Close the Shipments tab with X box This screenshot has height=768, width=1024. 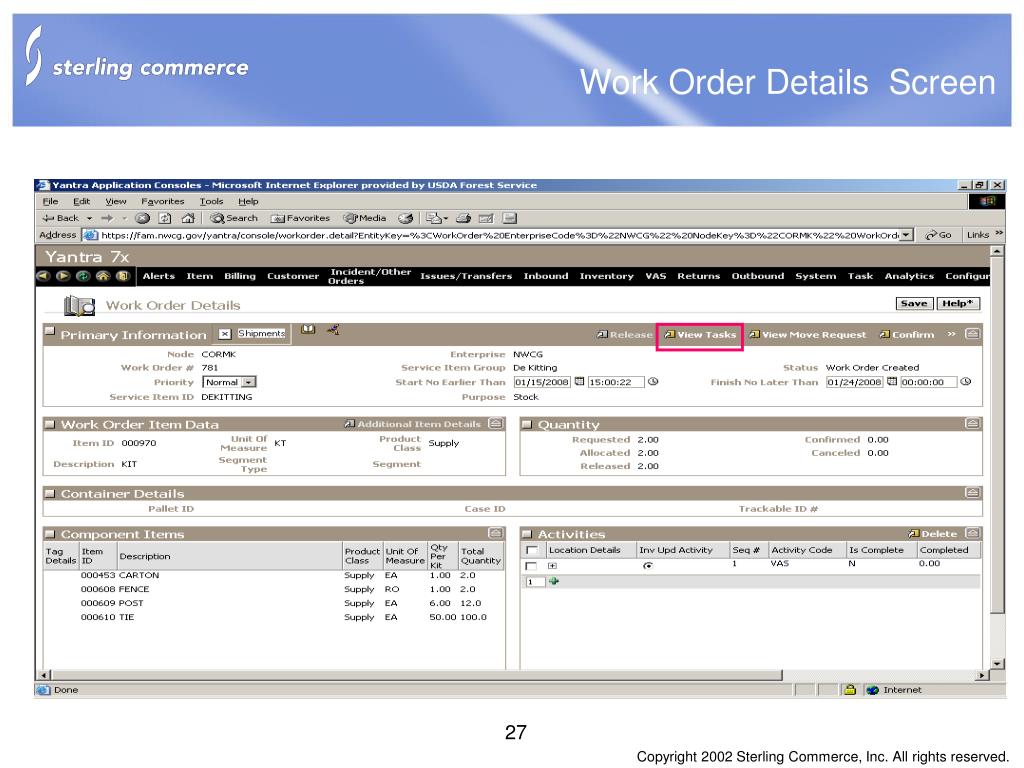(225, 334)
